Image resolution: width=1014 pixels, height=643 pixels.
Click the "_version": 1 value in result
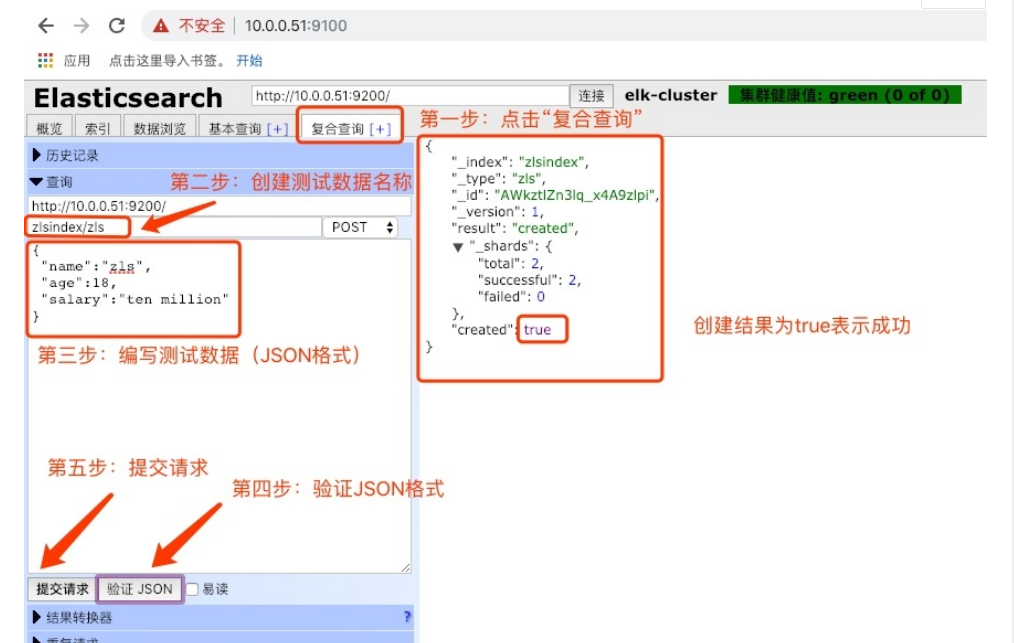[535, 212]
